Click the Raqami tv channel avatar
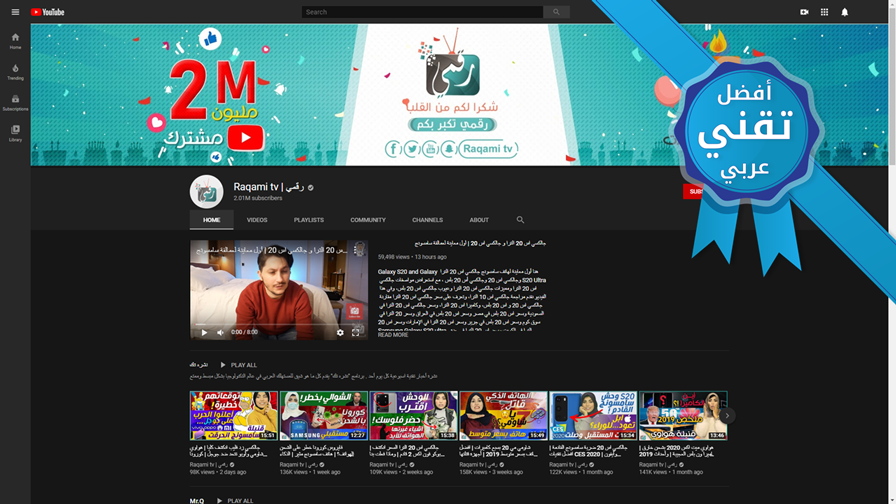 point(206,191)
